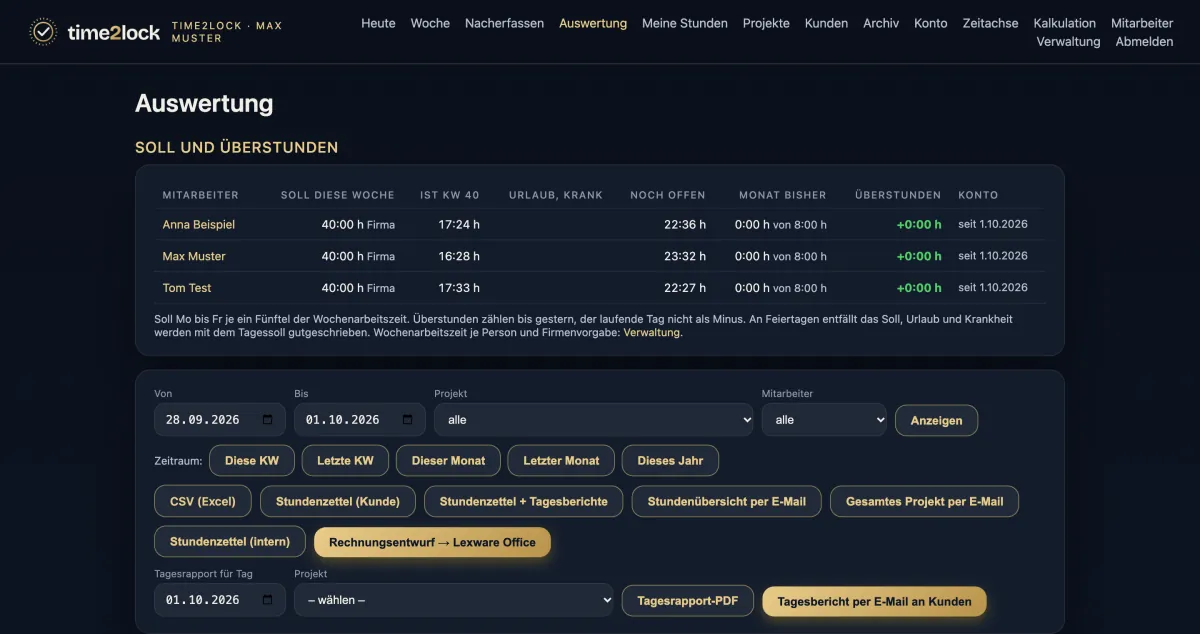This screenshot has width=1200, height=634.
Task: Export as CSV (Excel)
Action: pyautogui.click(x=203, y=501)
